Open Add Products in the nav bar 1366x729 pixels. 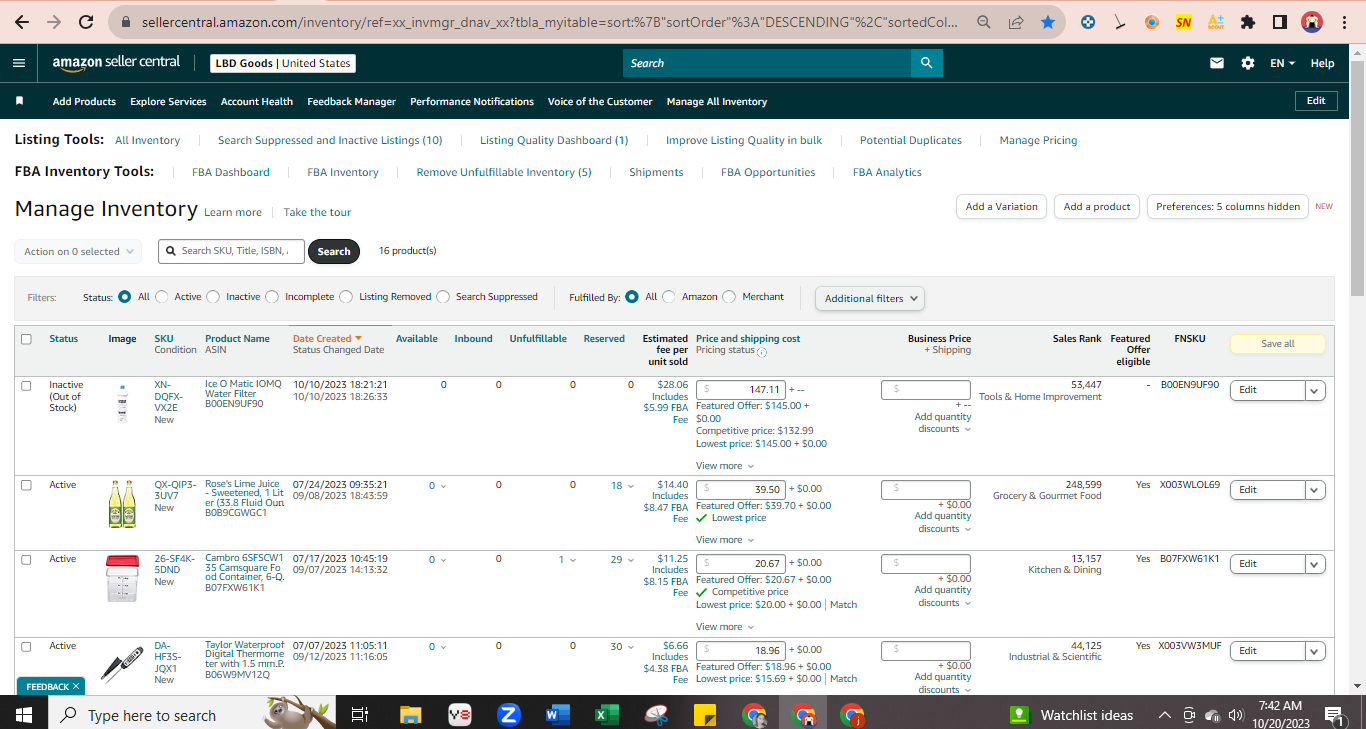coord(84,101)
